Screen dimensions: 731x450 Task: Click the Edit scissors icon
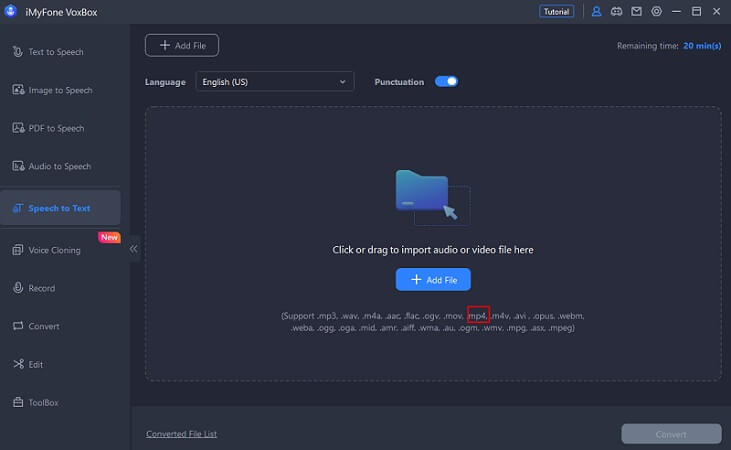point(18,364)
